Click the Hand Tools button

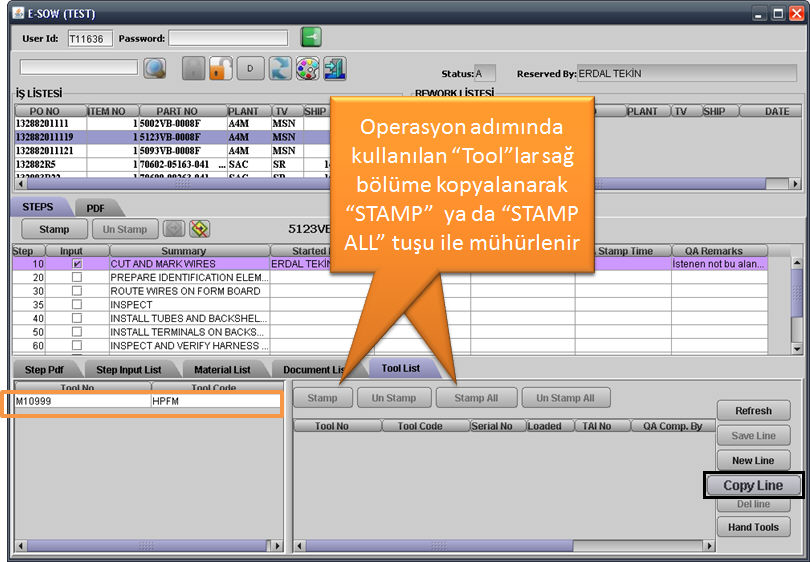tap(754, 527)
